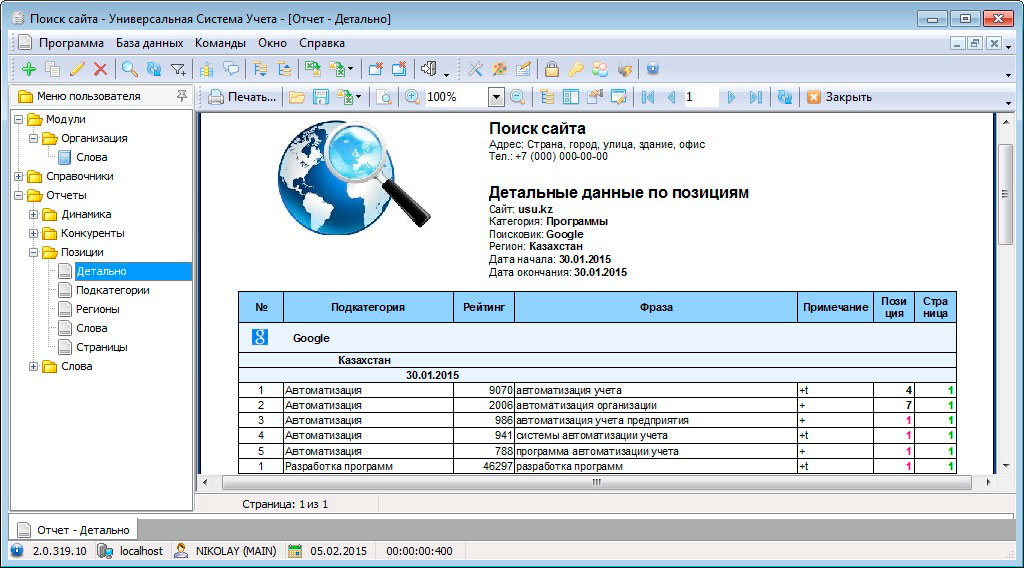Click the blue info icon in main toolbar
The image size is (1024, 568).
(652, 69)
